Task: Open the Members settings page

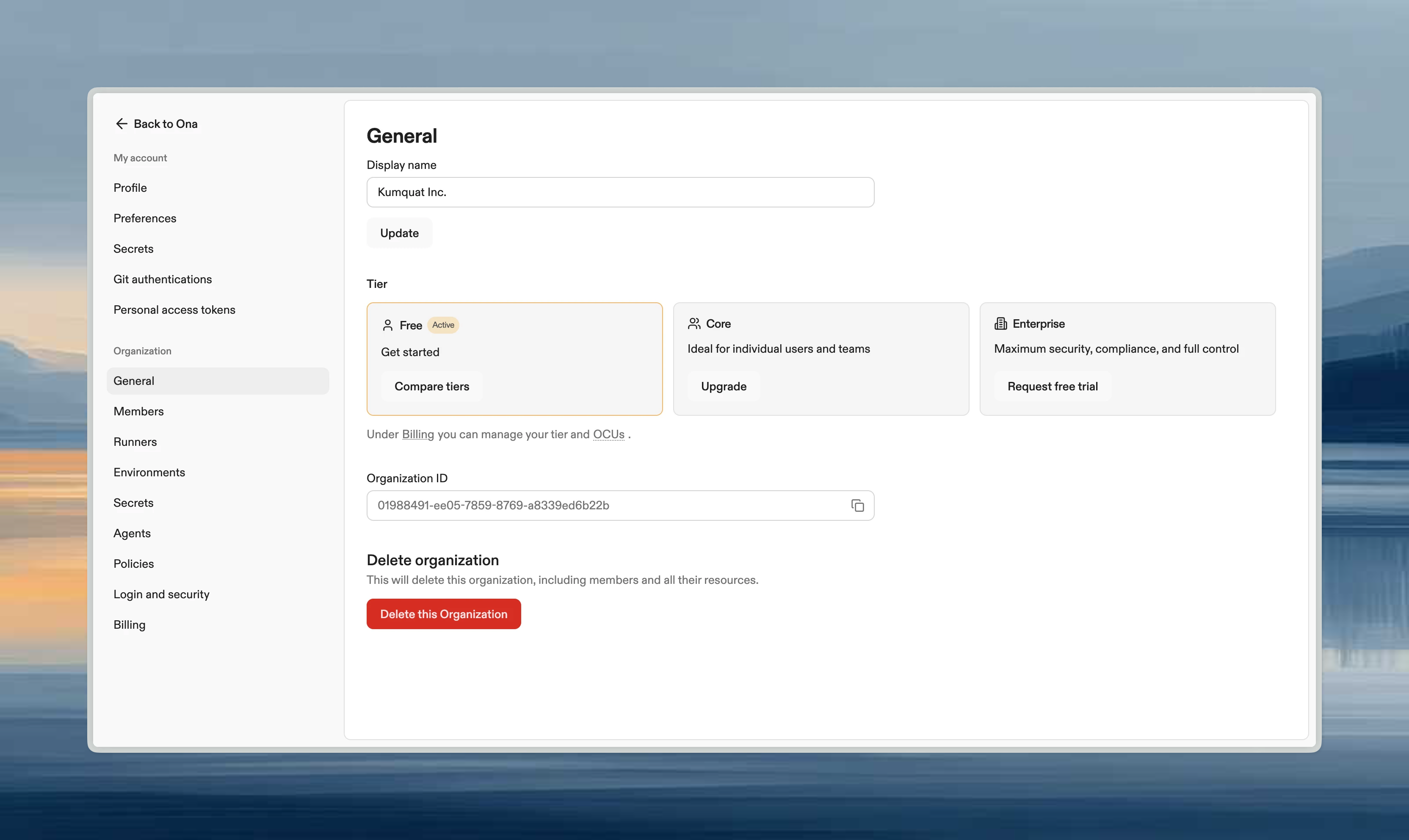Action: (x=138, y=412)
